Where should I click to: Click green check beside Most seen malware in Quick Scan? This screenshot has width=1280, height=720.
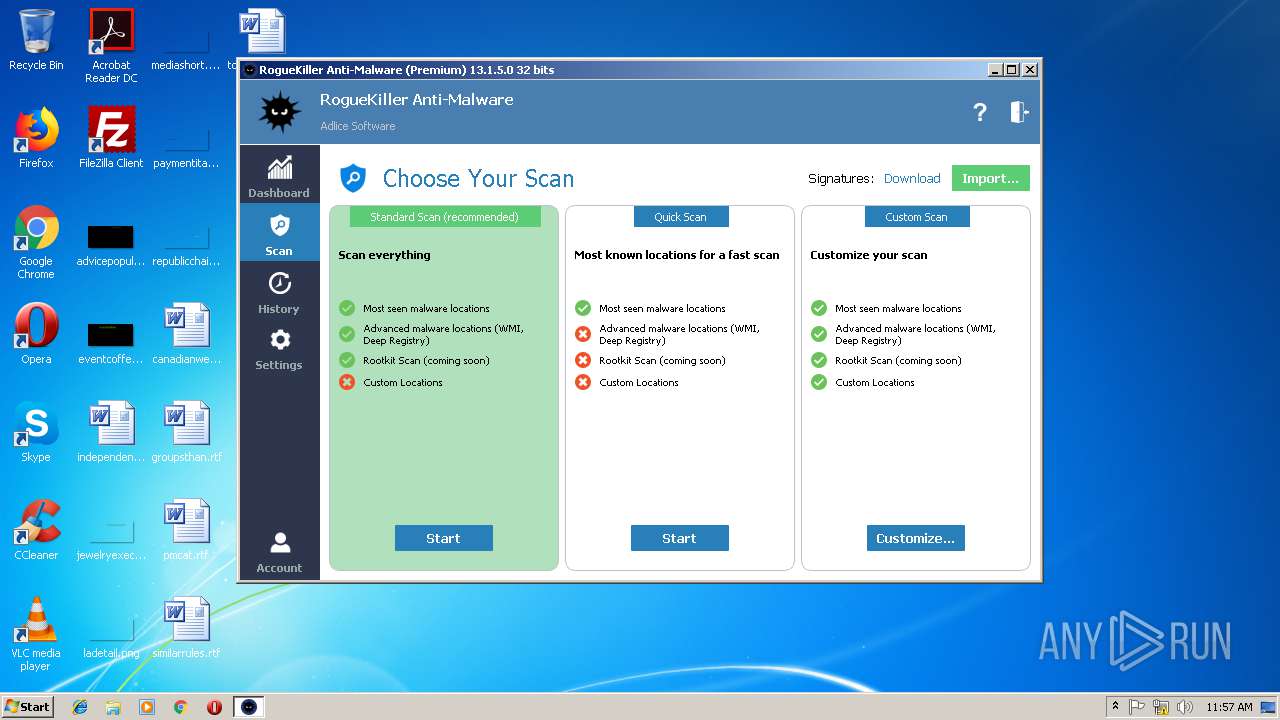[583, 308]
